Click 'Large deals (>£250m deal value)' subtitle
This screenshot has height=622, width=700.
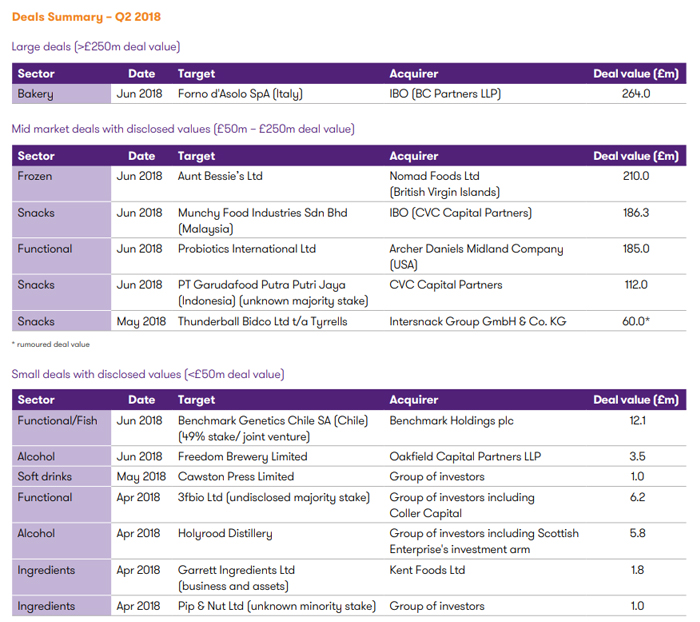[96, 47]
